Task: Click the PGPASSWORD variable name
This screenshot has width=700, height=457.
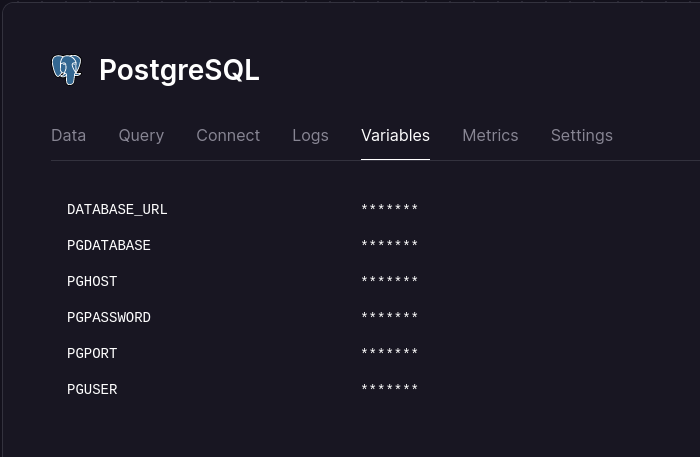Action: tap(109, 318)
